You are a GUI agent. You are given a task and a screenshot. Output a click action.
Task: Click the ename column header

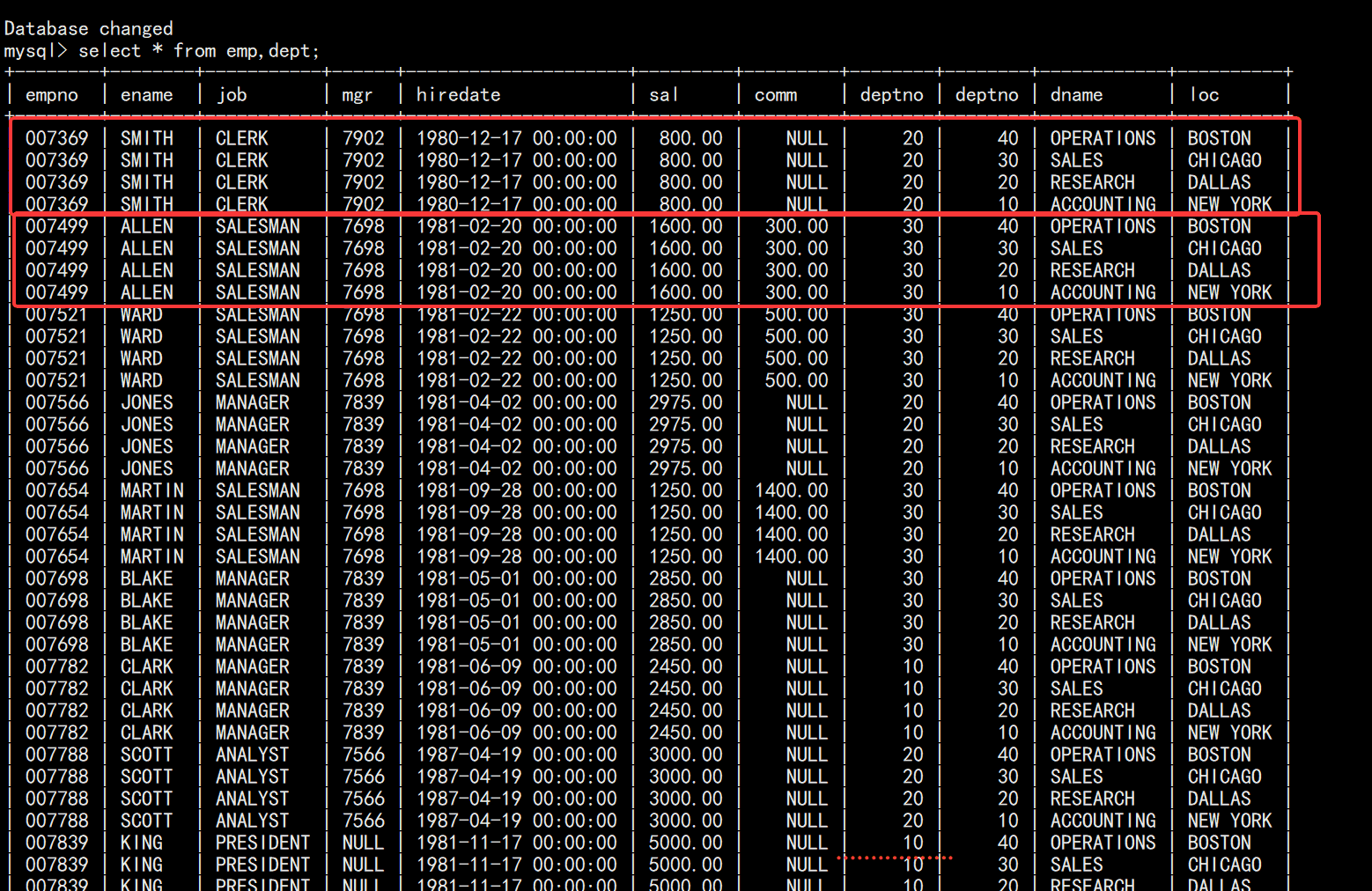click(x=146, y=95)
